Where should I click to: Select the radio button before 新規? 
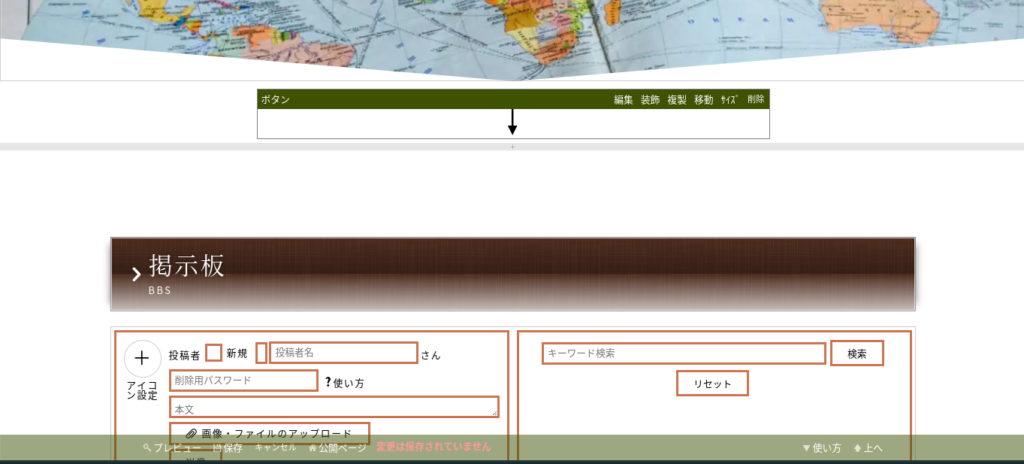coord(213,353)
